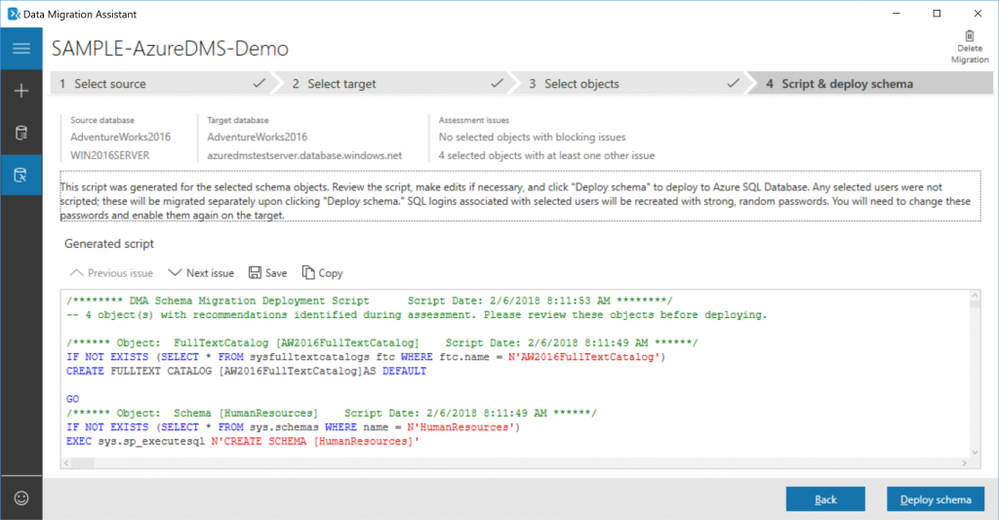999x520 pixels.
Task: Click the Back button
Action: pyautogui.click(x=825, y=500)
